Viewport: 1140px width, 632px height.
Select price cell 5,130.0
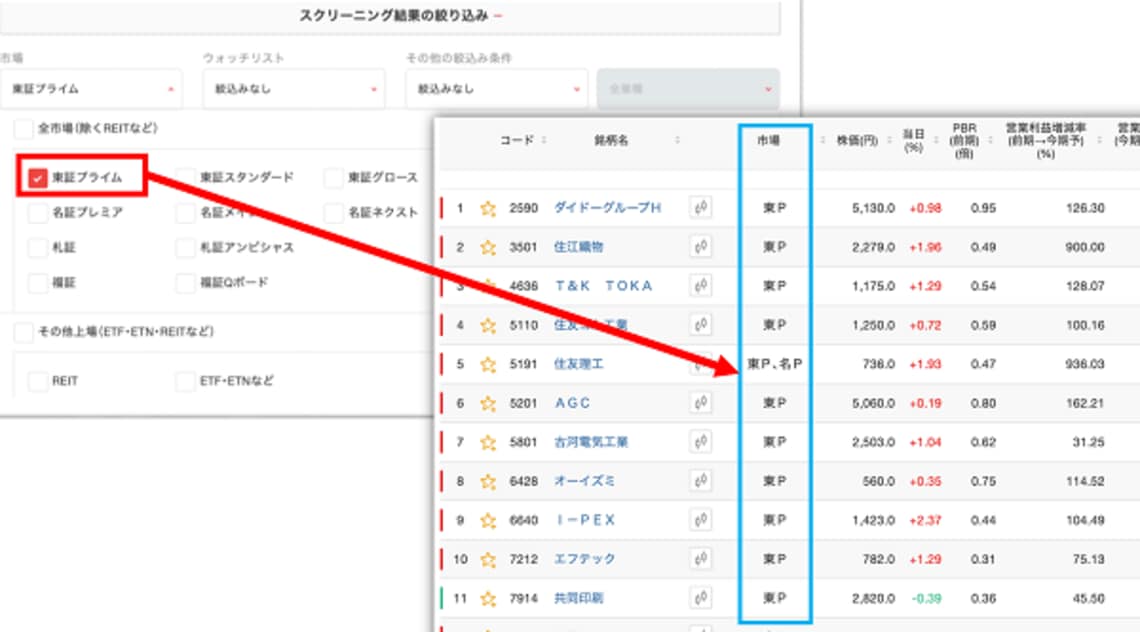873,208
